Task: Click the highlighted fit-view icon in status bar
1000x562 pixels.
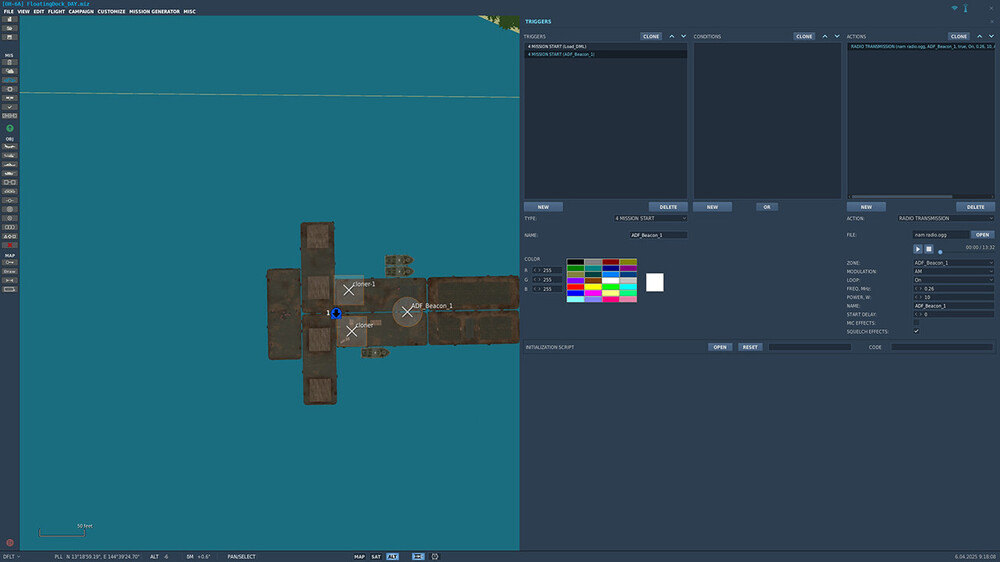Action: click(418, 557)
